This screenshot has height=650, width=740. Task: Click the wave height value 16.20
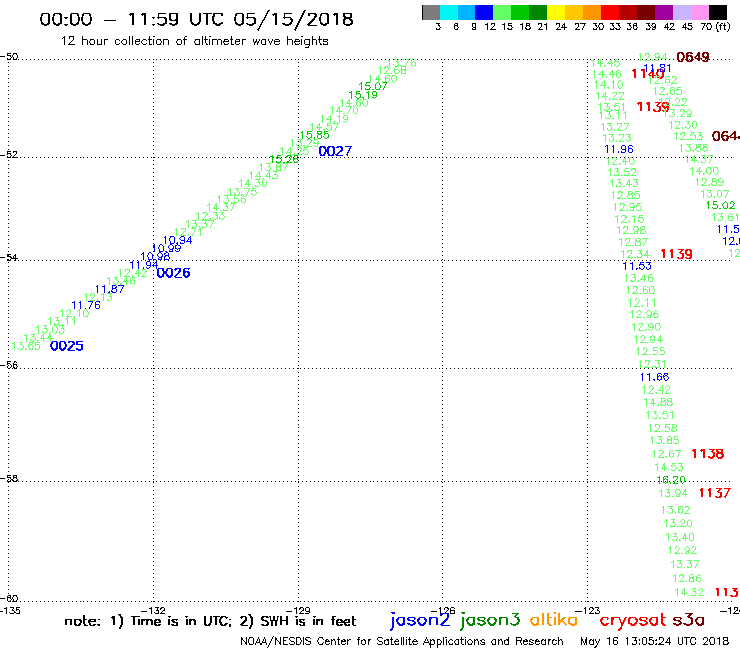671,480
